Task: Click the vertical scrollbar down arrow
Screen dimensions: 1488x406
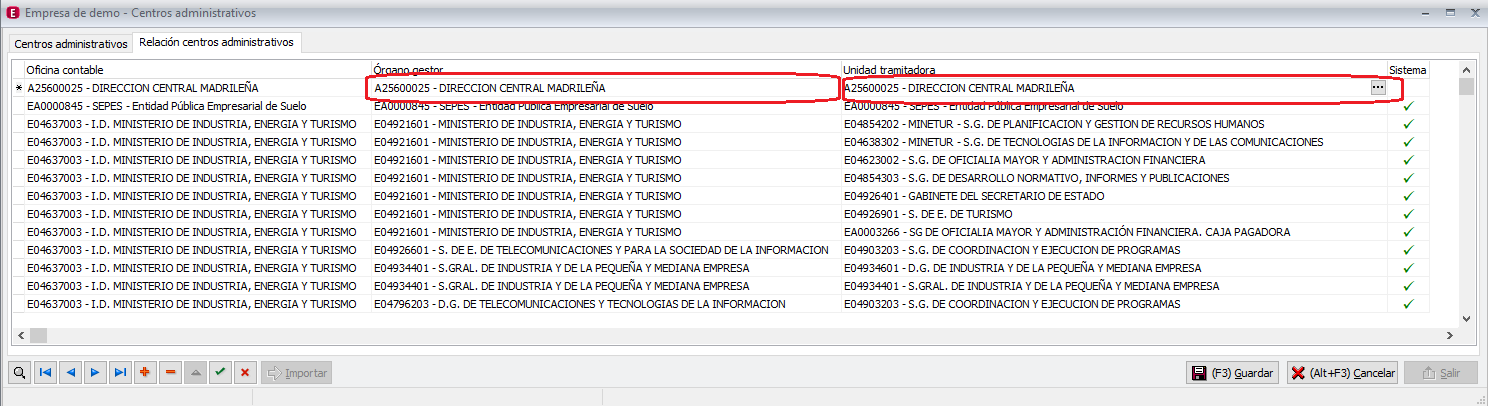Action: pyautogui.click(x=1466, y=319)
